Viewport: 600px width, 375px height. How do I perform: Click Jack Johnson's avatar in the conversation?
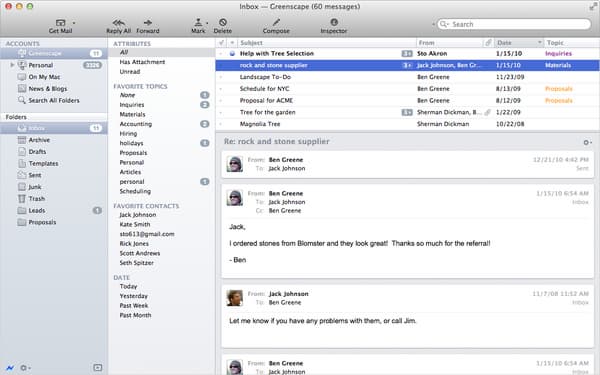(x=235, y=298)
